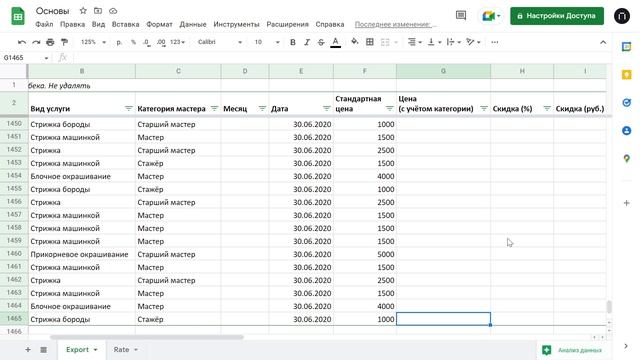
Task: Get add-ons with plus icon
Action: click(627, 203)
